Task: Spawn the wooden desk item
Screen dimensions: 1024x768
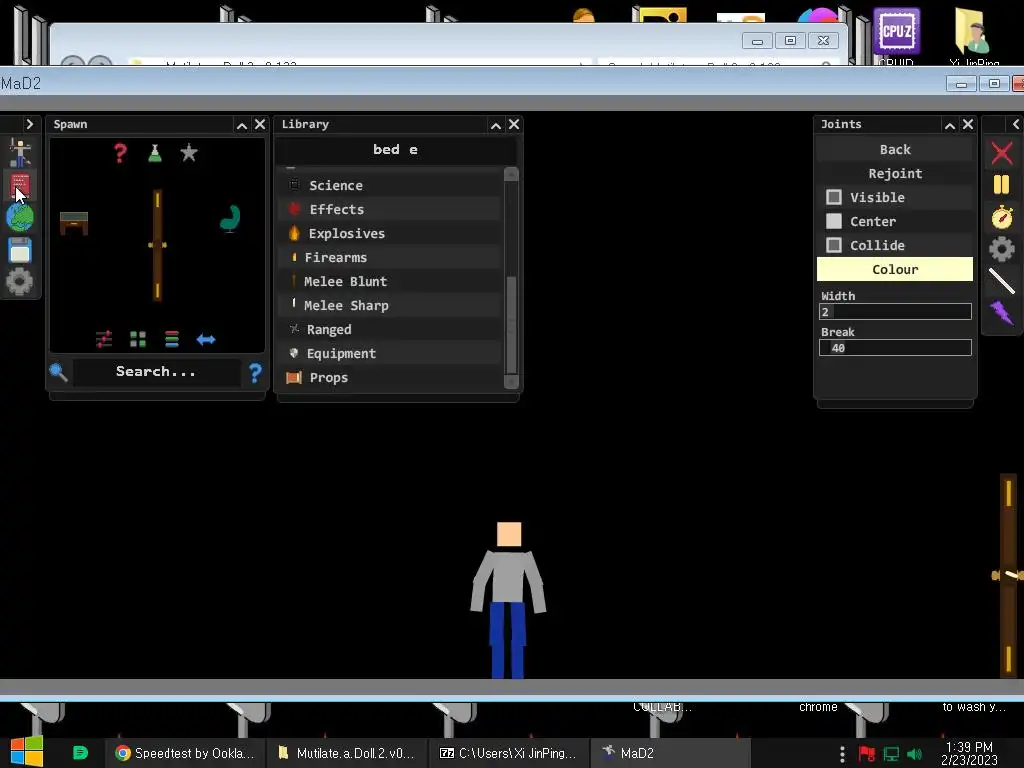Action: (x=74, y=223)
